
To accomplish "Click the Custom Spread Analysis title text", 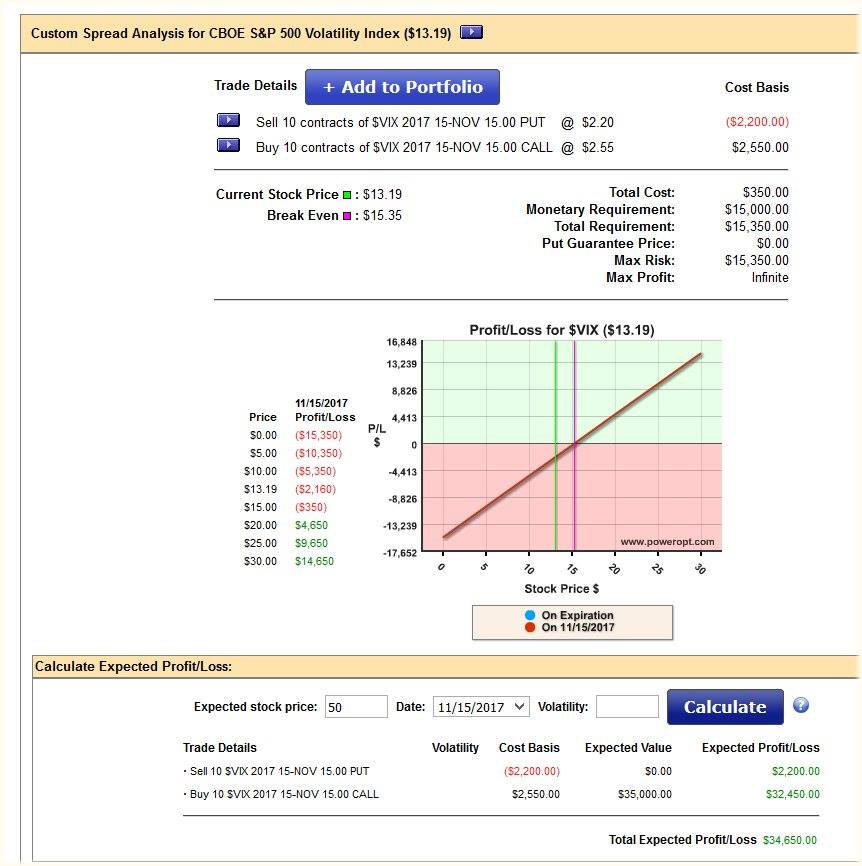I will click(x=241, y=33).
